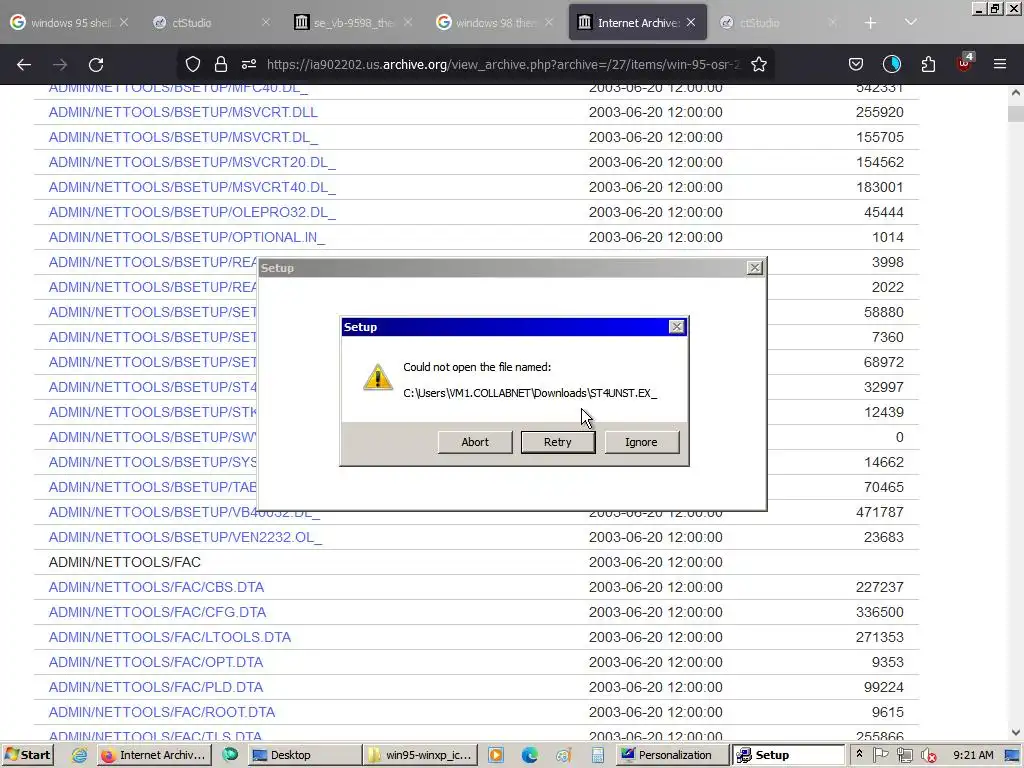Open ADMIN/NETTOOLS/BSETUP/OPTIONAL.IN_ link
This screenshot has height=768, width=1024.
point(186,237)
